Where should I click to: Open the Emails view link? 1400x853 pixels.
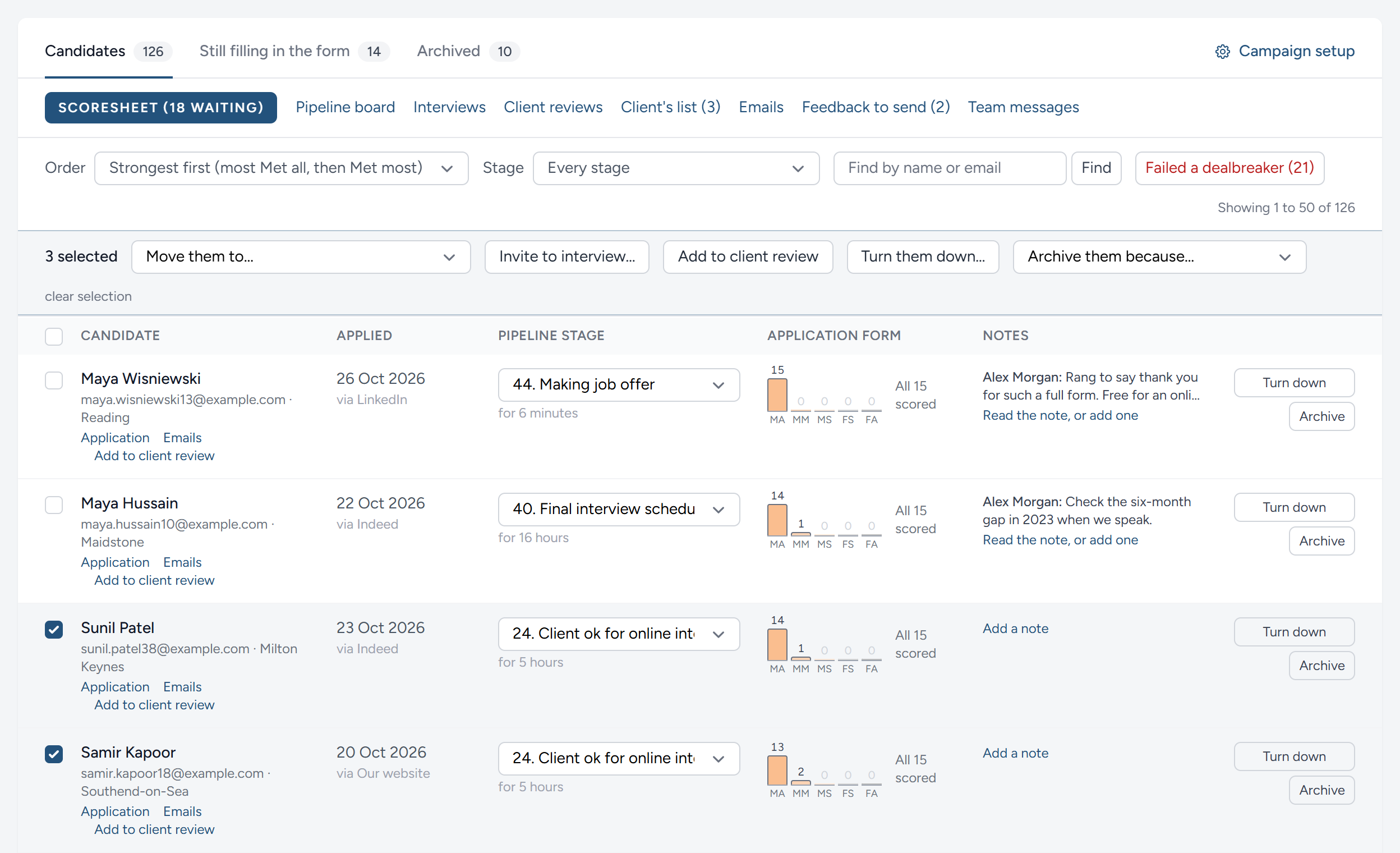[760, 107]
